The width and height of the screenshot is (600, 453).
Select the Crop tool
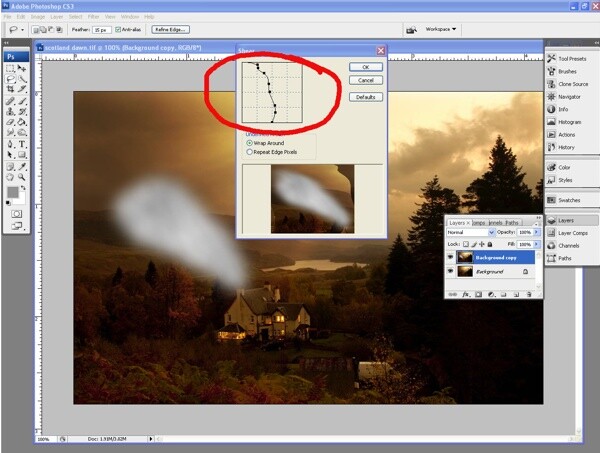point(10,89)
